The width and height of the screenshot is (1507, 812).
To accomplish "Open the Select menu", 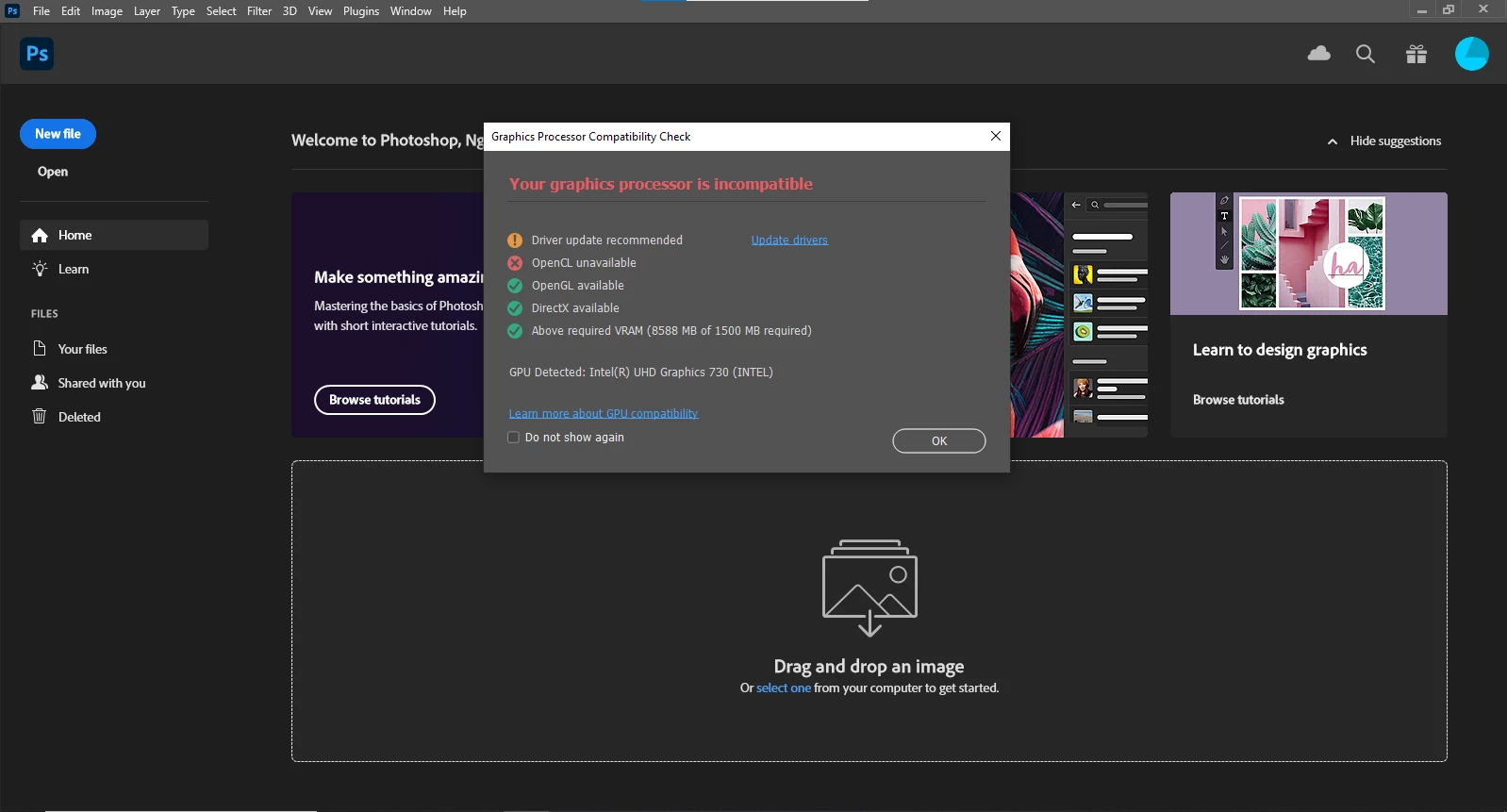I will 222,11.
